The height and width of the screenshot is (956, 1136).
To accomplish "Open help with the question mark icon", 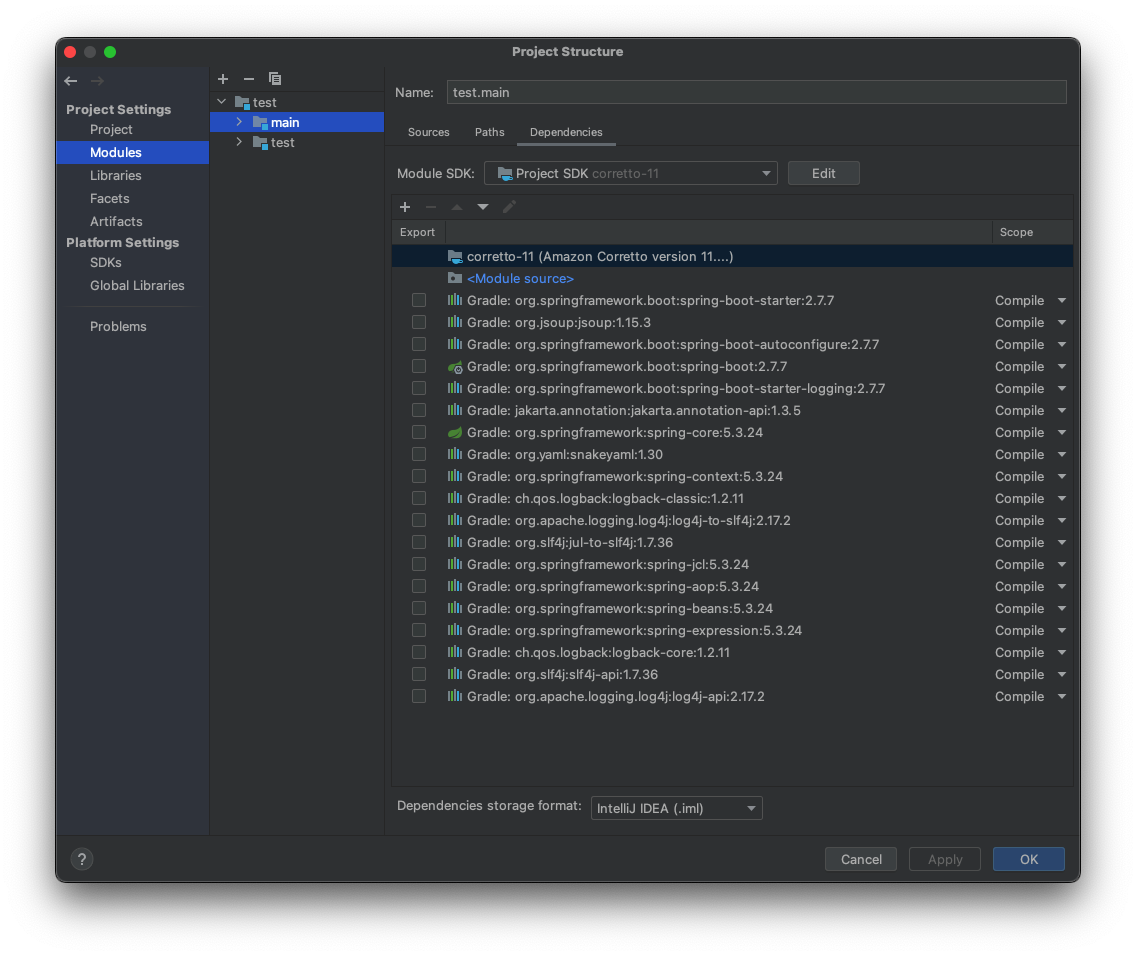I will [82, 859].
